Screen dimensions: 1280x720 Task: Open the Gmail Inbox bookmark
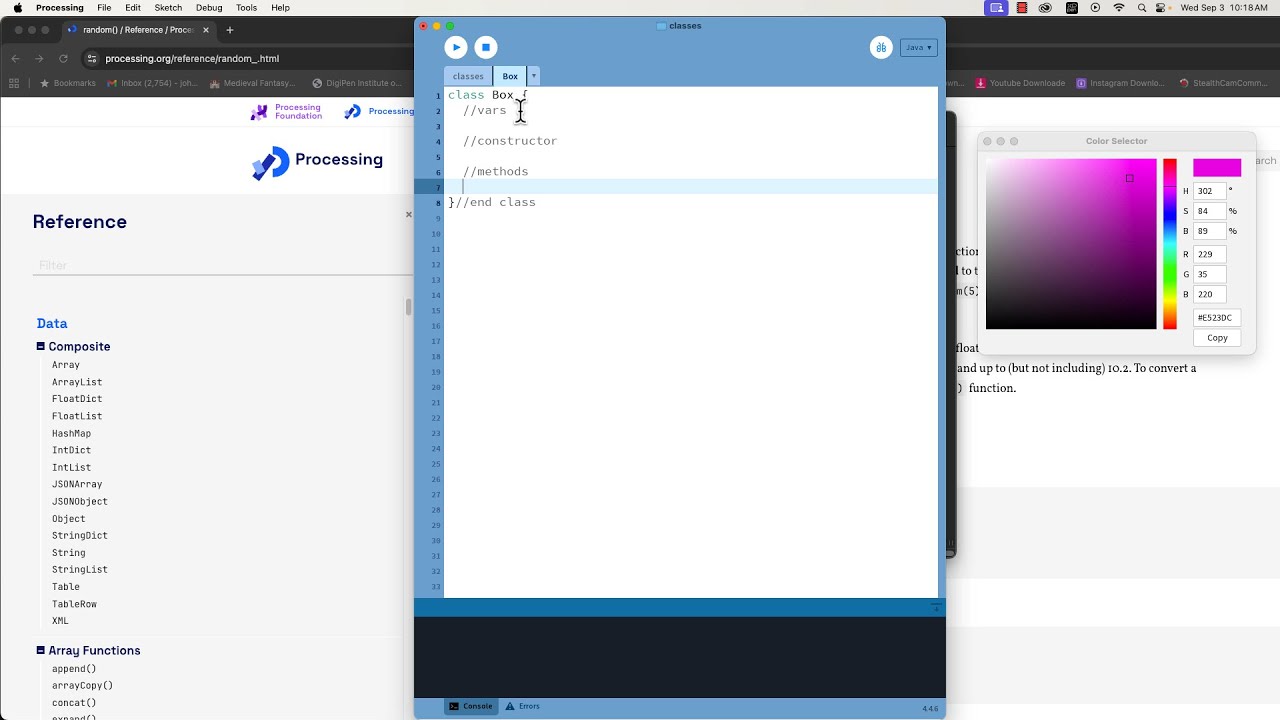pos(152,83)
